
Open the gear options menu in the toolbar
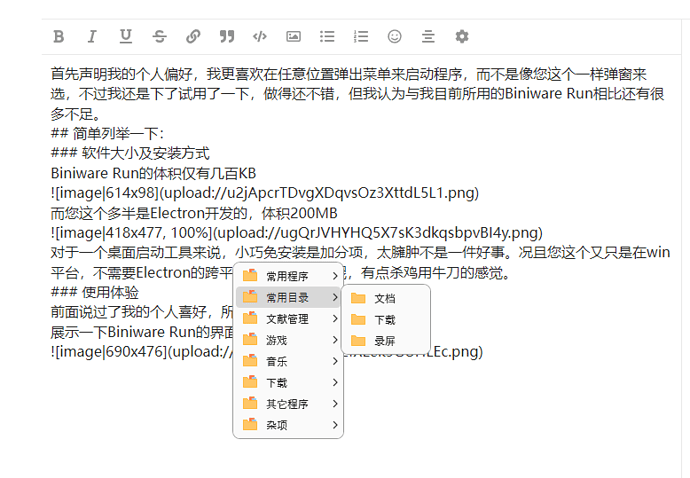[x=461, y=36]
